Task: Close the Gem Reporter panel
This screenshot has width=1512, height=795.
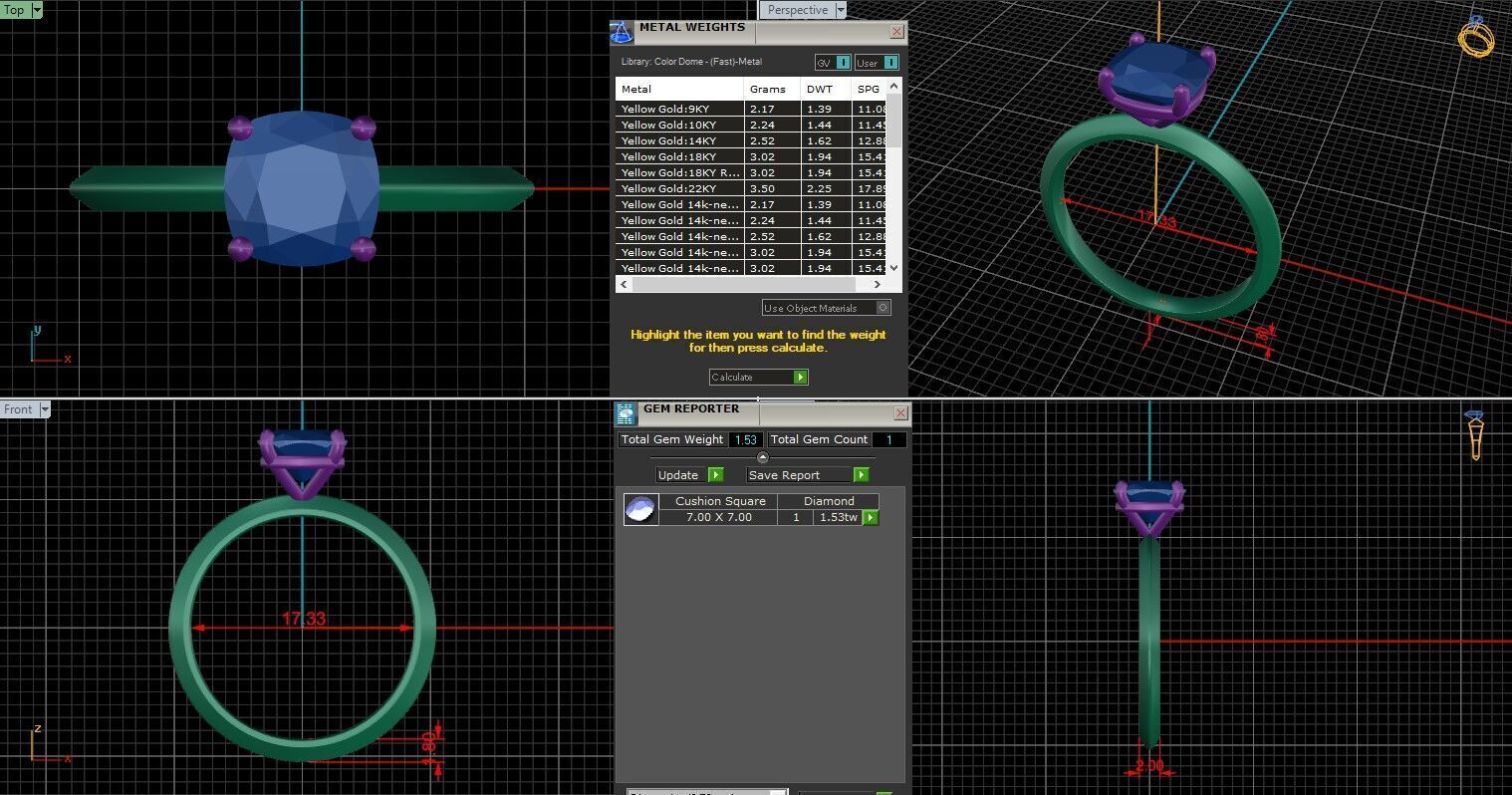Action: click(x=900, y=412)
